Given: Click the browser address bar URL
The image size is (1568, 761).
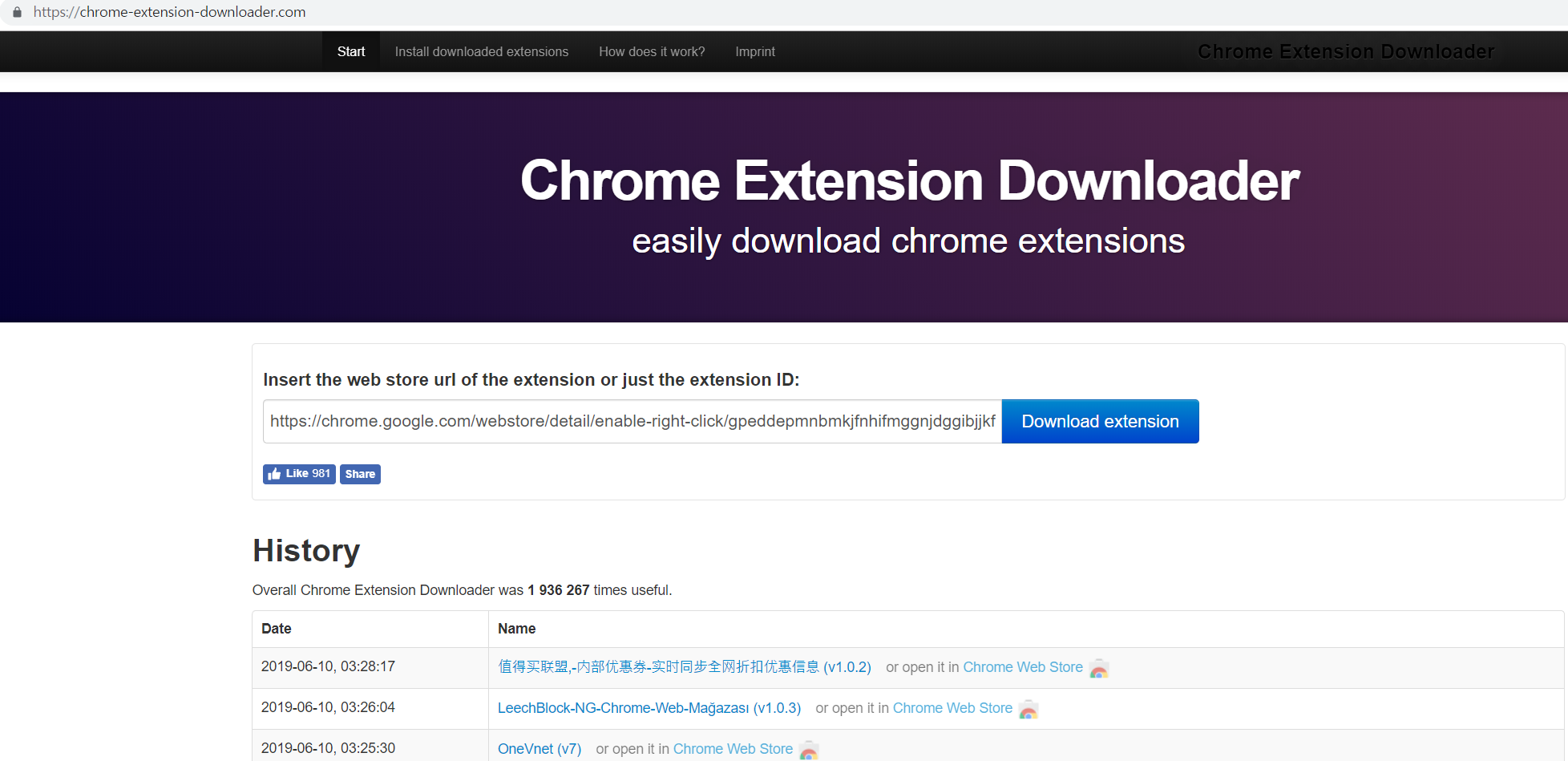Looking at the screenshot, I should coord(169,12).
